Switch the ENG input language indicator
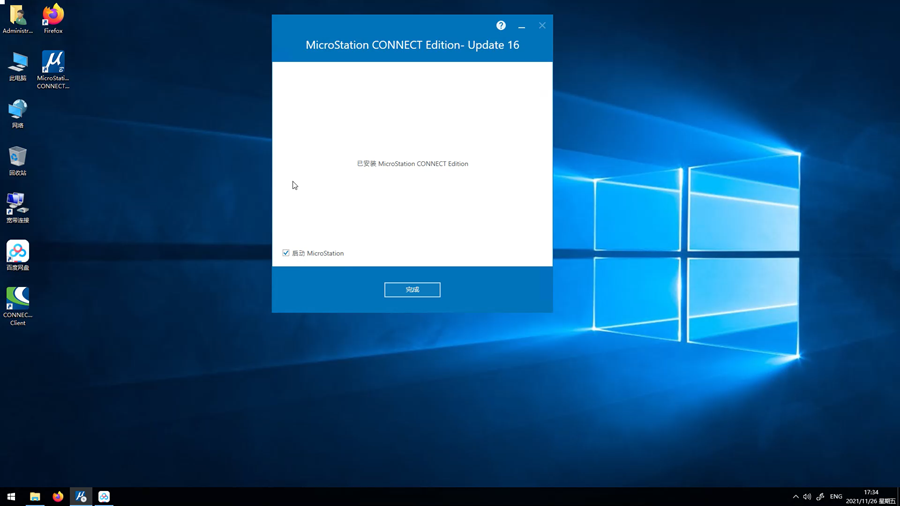This screenshot has height=506, width=900. click(836, 497)
